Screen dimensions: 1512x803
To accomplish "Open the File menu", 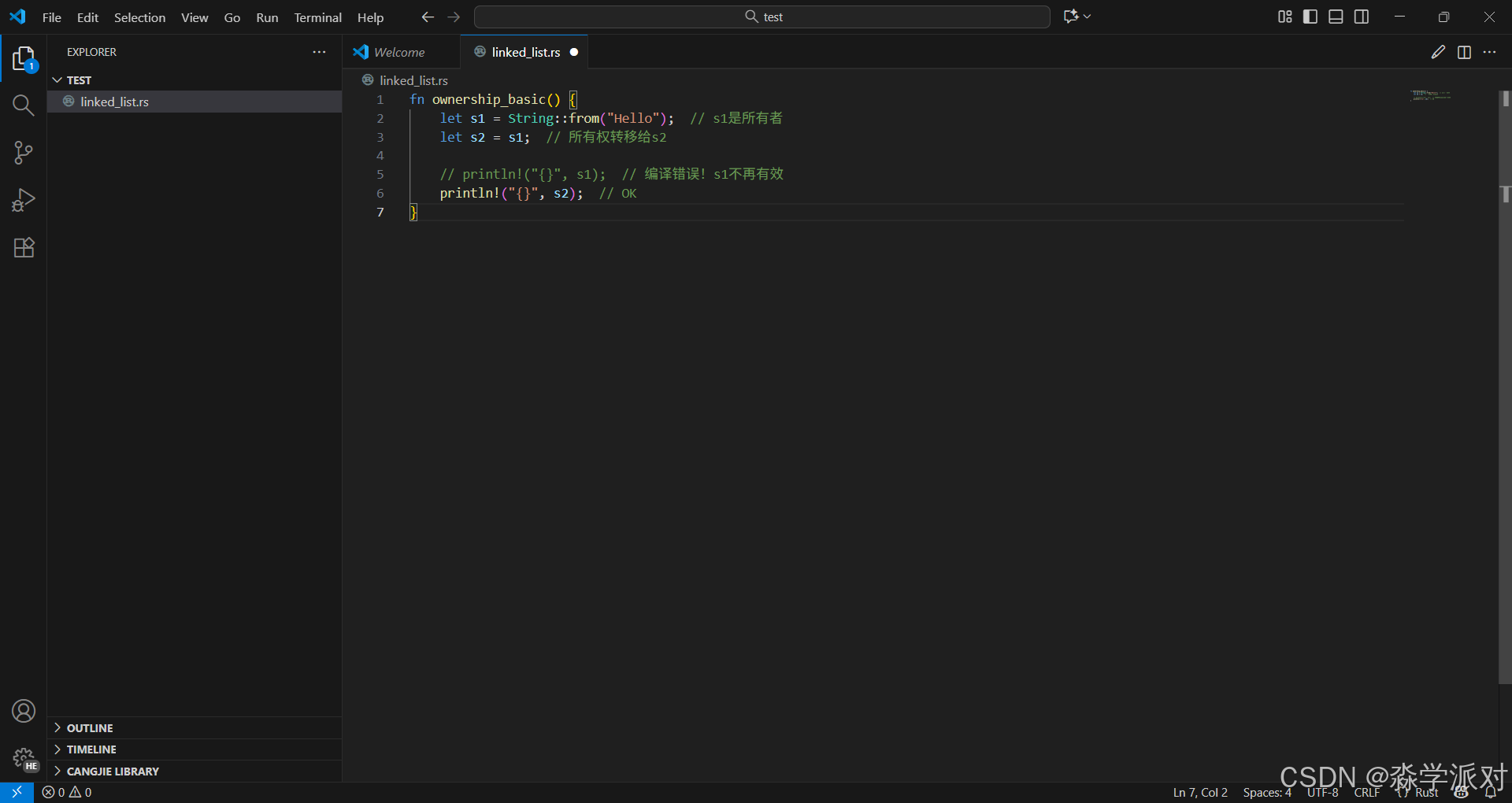I will point(52,17).
